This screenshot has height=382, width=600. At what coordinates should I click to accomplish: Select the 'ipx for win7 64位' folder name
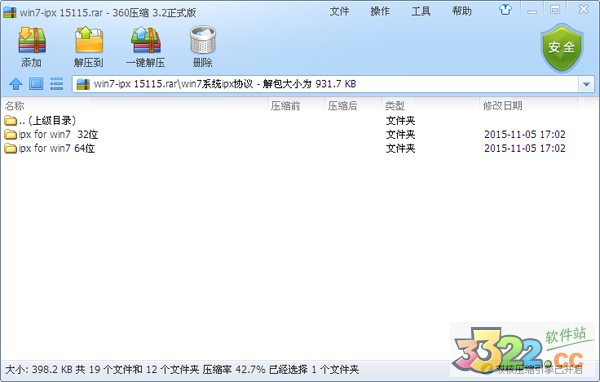coord(57,148)
